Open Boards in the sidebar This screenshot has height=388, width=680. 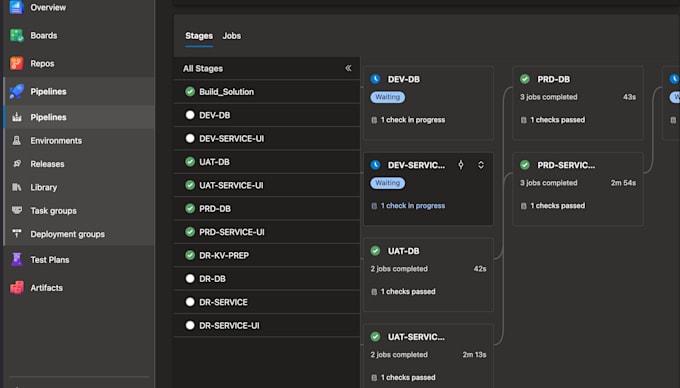coord(44,36)
